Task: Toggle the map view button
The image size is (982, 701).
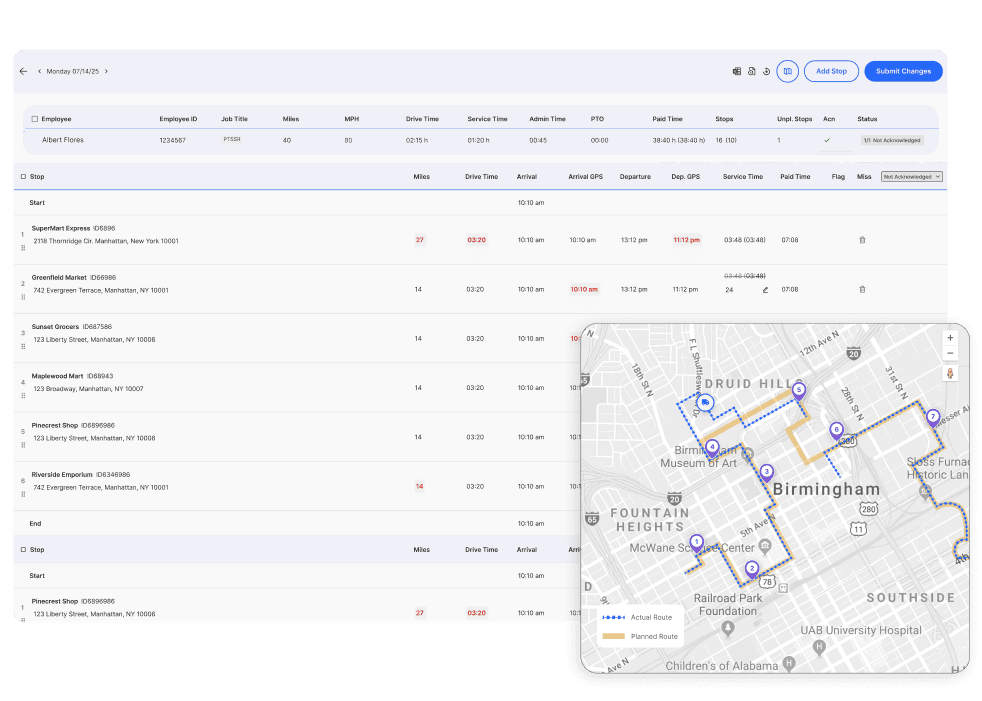Action: coord(788,71)
